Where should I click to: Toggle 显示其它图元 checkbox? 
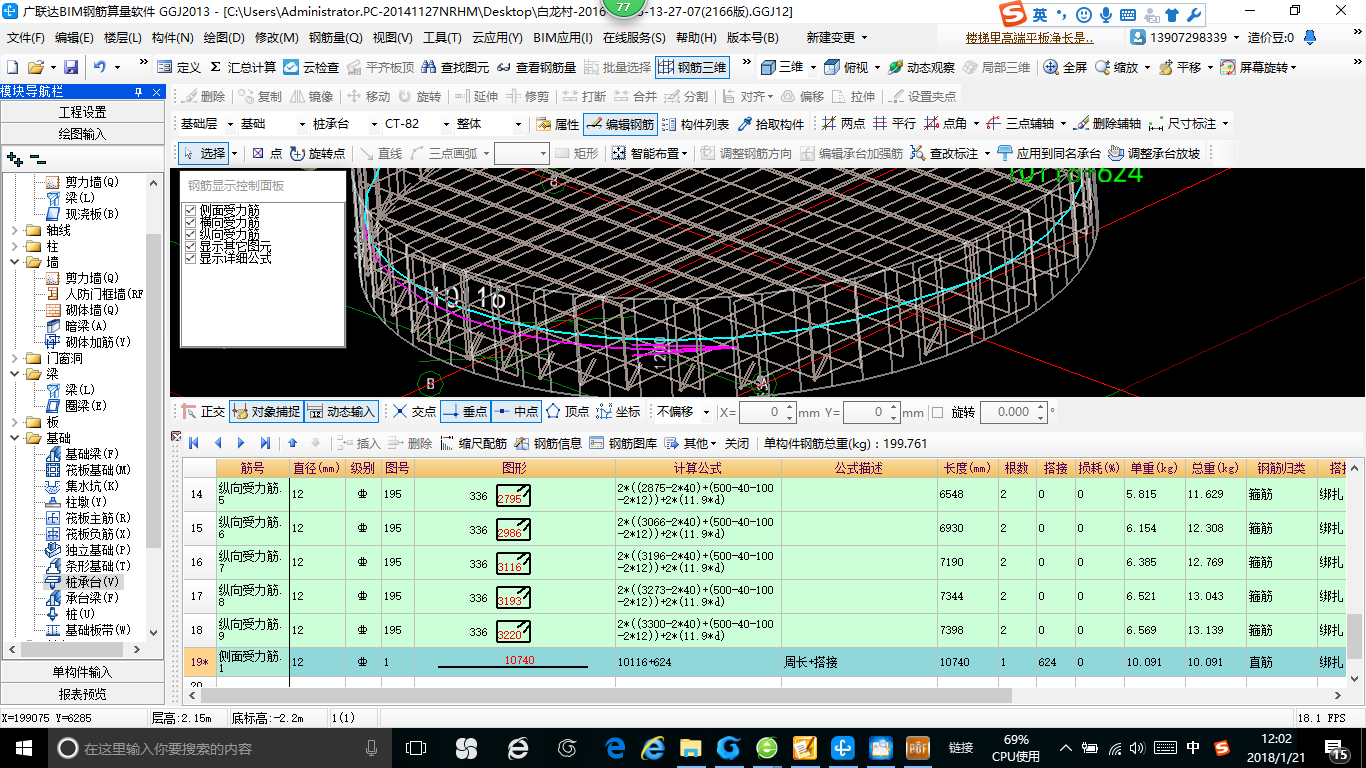(x=190, y=246)
